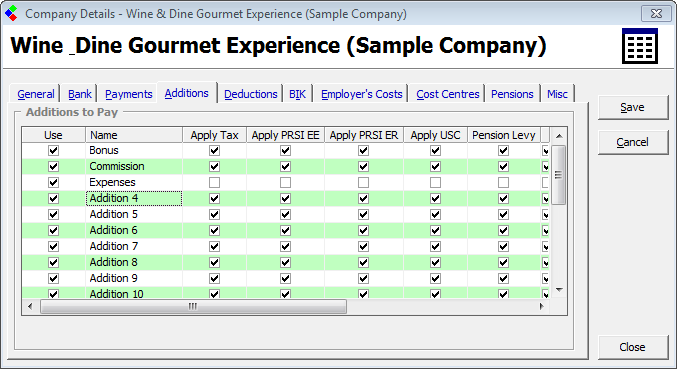Toggle Use checkbox for Commission
Image resolution: width=677 pixels, height=369 pixels.
[54, 166]
